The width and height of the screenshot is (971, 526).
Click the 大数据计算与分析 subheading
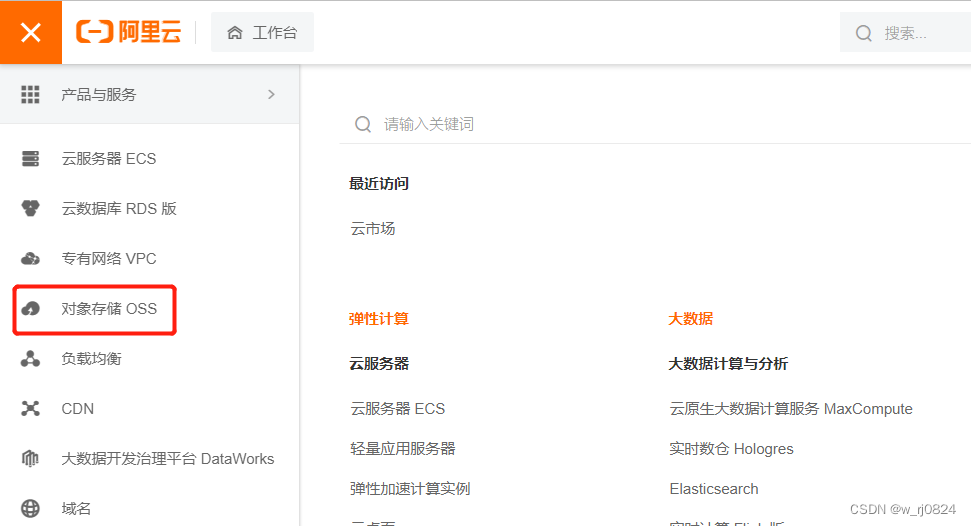(x=728, y=364)
